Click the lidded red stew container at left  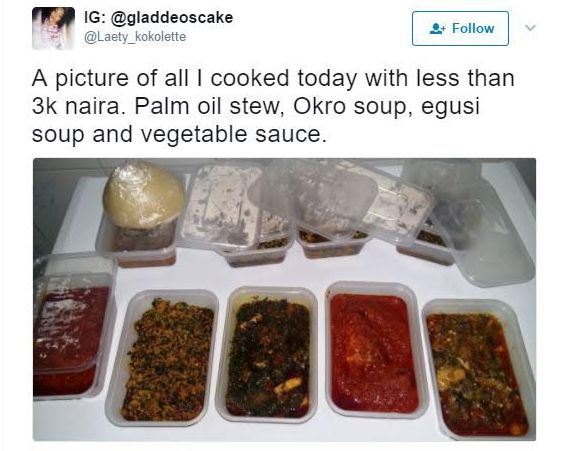(x=74, y=327)
